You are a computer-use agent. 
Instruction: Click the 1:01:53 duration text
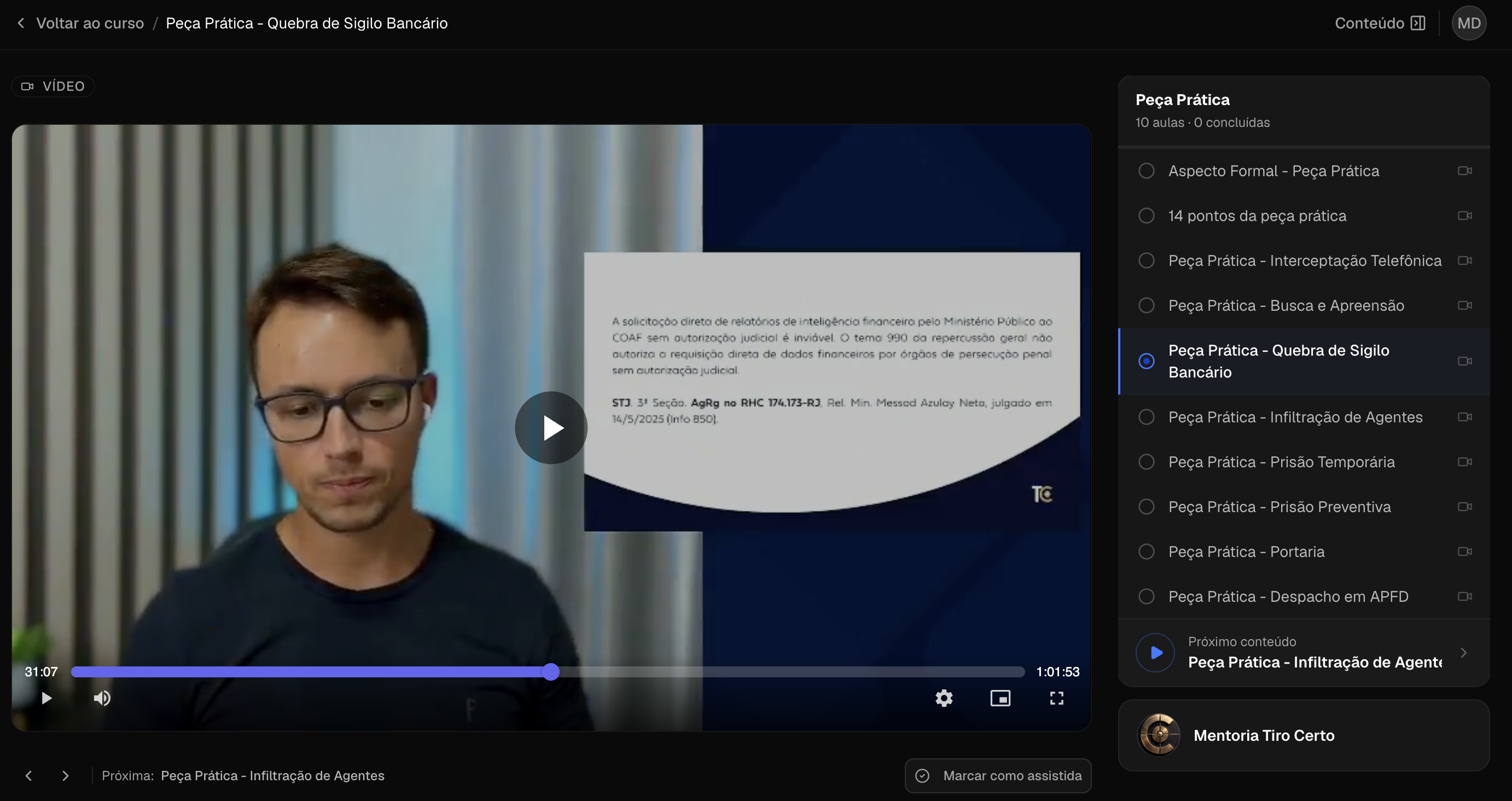1058,671
